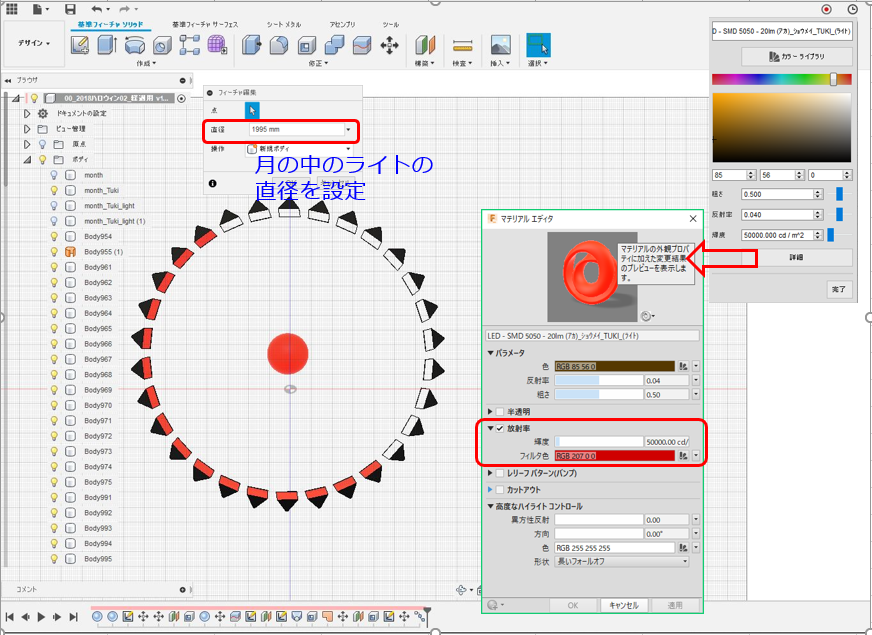Open the デザイン workspace dropdown
Viewport: 872px width, 635px height.
click(x=34, y=43)
